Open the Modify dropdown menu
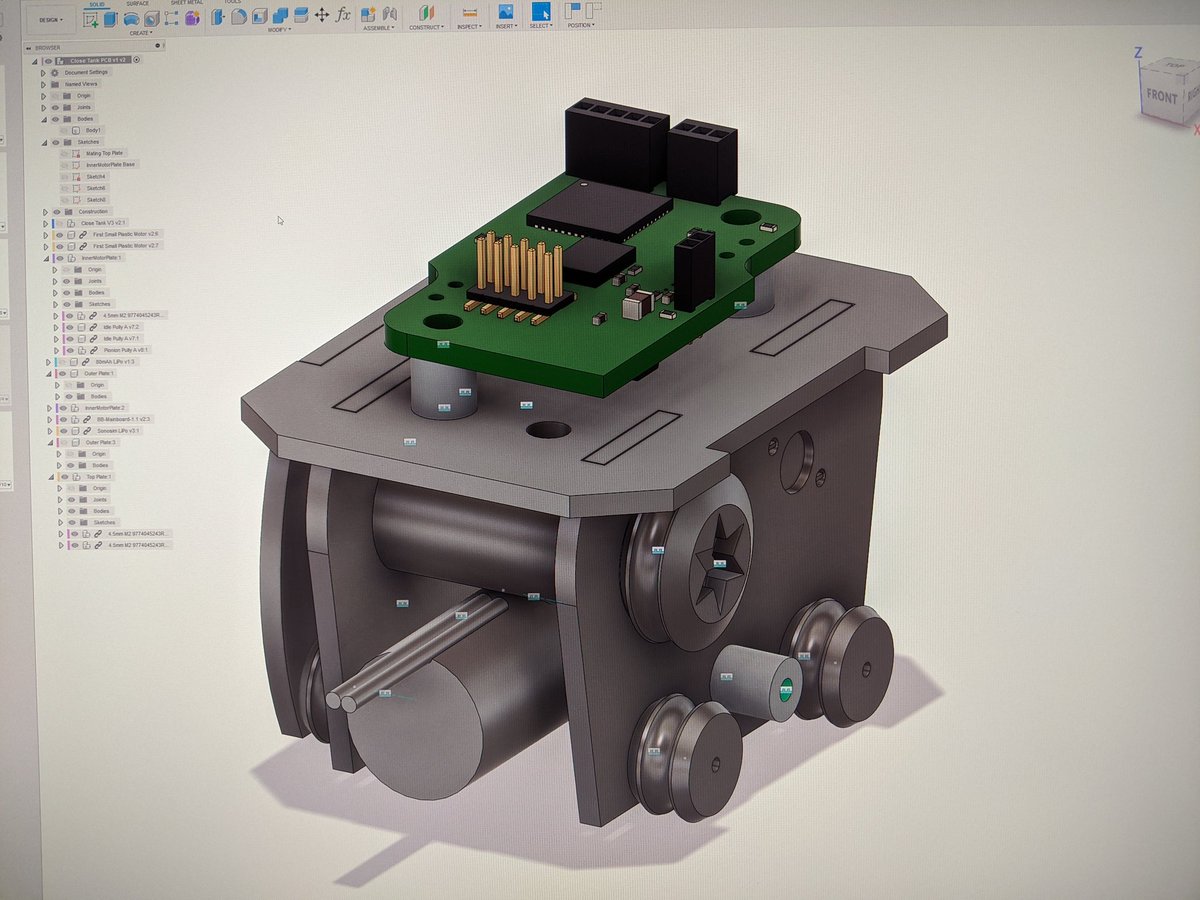This screenshot has width=1200, height=900. click(x=279, y=30)
